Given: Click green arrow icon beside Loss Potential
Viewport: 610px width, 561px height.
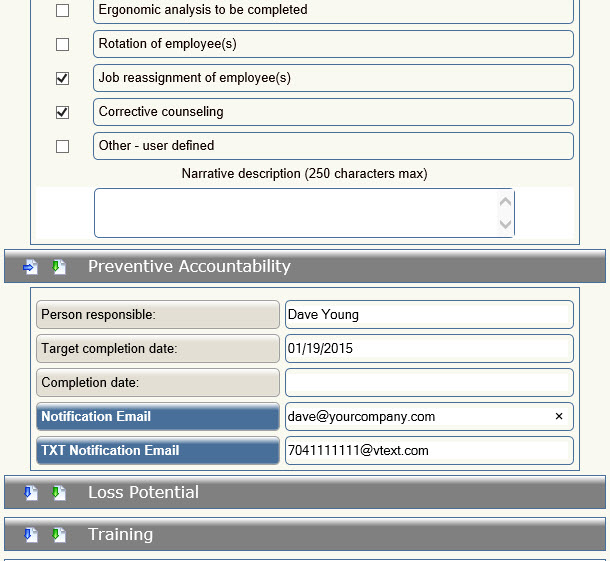Looking at the screenshot, I should tap(59, 493).
